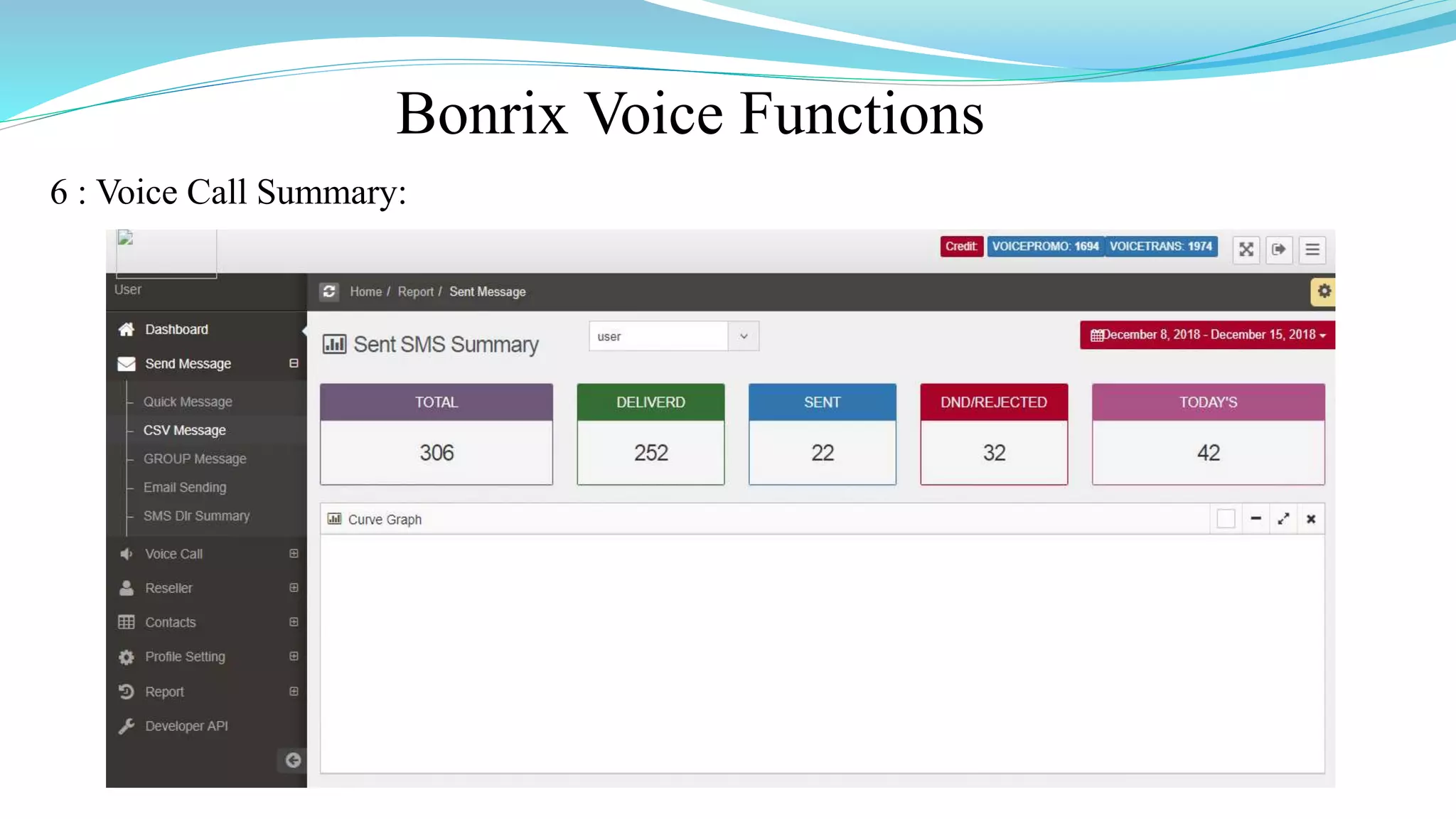This screenshot has width=1456, height=819.
Task: Collapse the Send Message submenu
Action: click(294, 363)
